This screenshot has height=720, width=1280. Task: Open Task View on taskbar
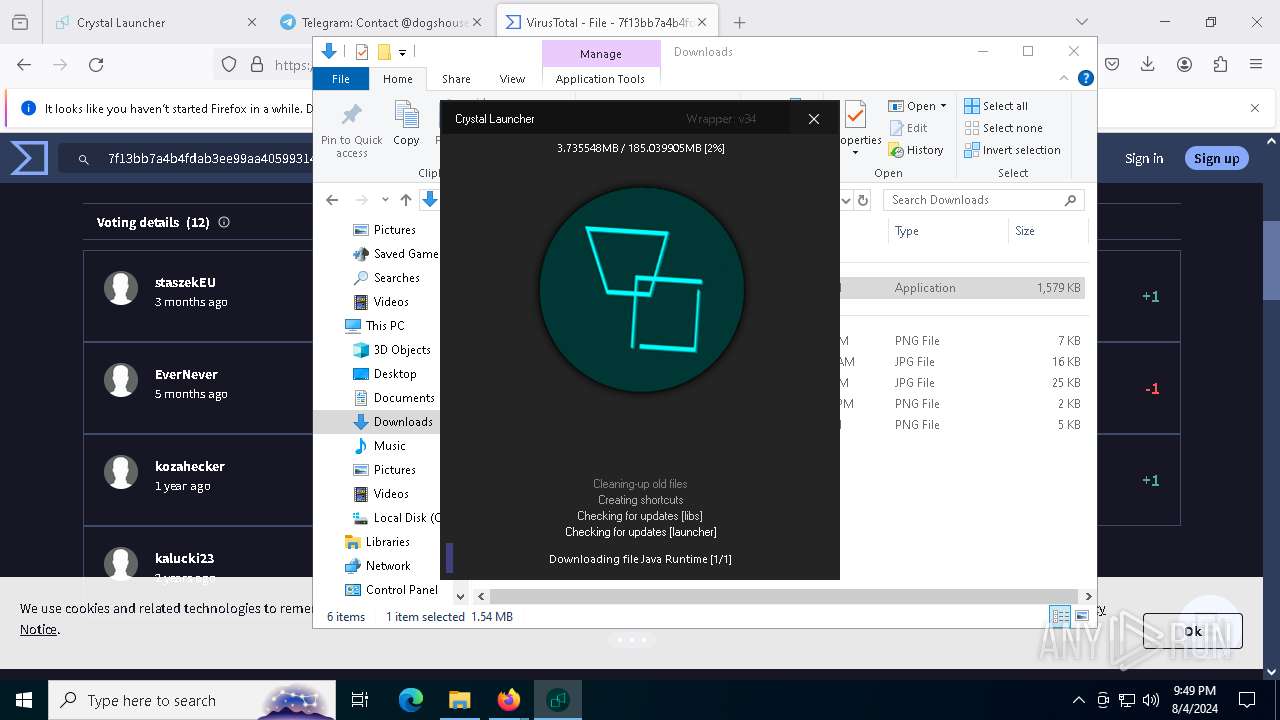pyautogui.click(x=360, y=700)
